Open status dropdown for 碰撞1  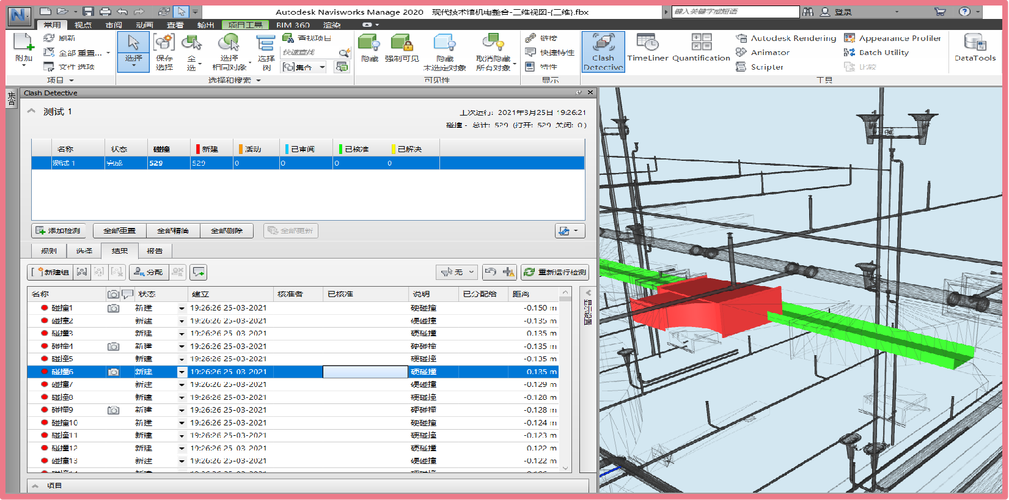tap(182, 308)
